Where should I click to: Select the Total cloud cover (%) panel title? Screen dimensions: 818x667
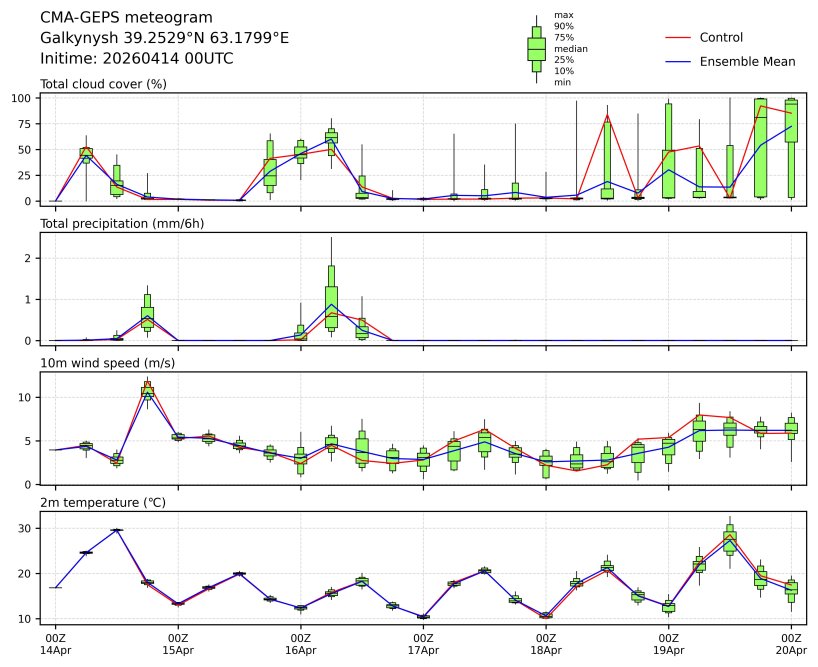(103, 84)
